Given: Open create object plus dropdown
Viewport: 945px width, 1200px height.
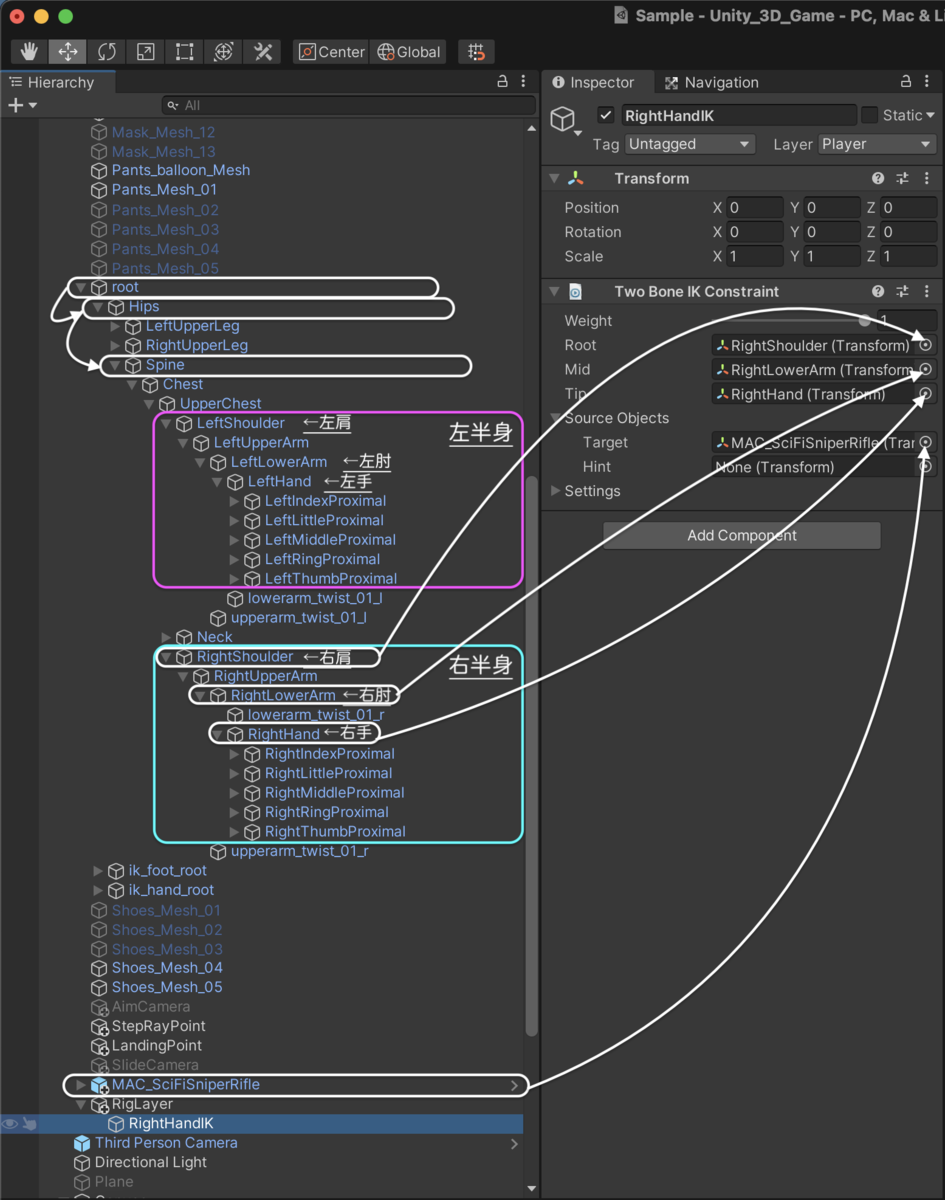Looking at the screenshot, I should pyautogui.click(x=22, y=105).
